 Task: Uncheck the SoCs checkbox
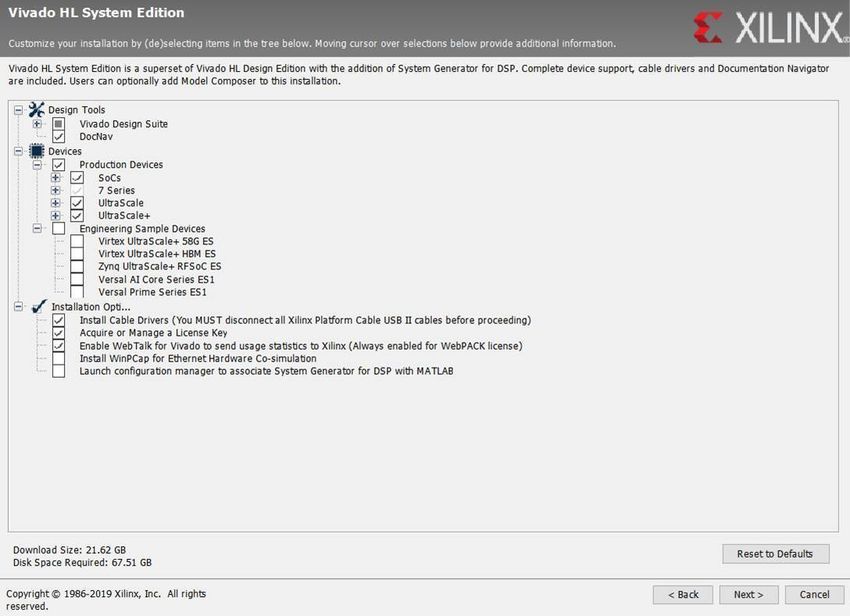pos(77,178)
